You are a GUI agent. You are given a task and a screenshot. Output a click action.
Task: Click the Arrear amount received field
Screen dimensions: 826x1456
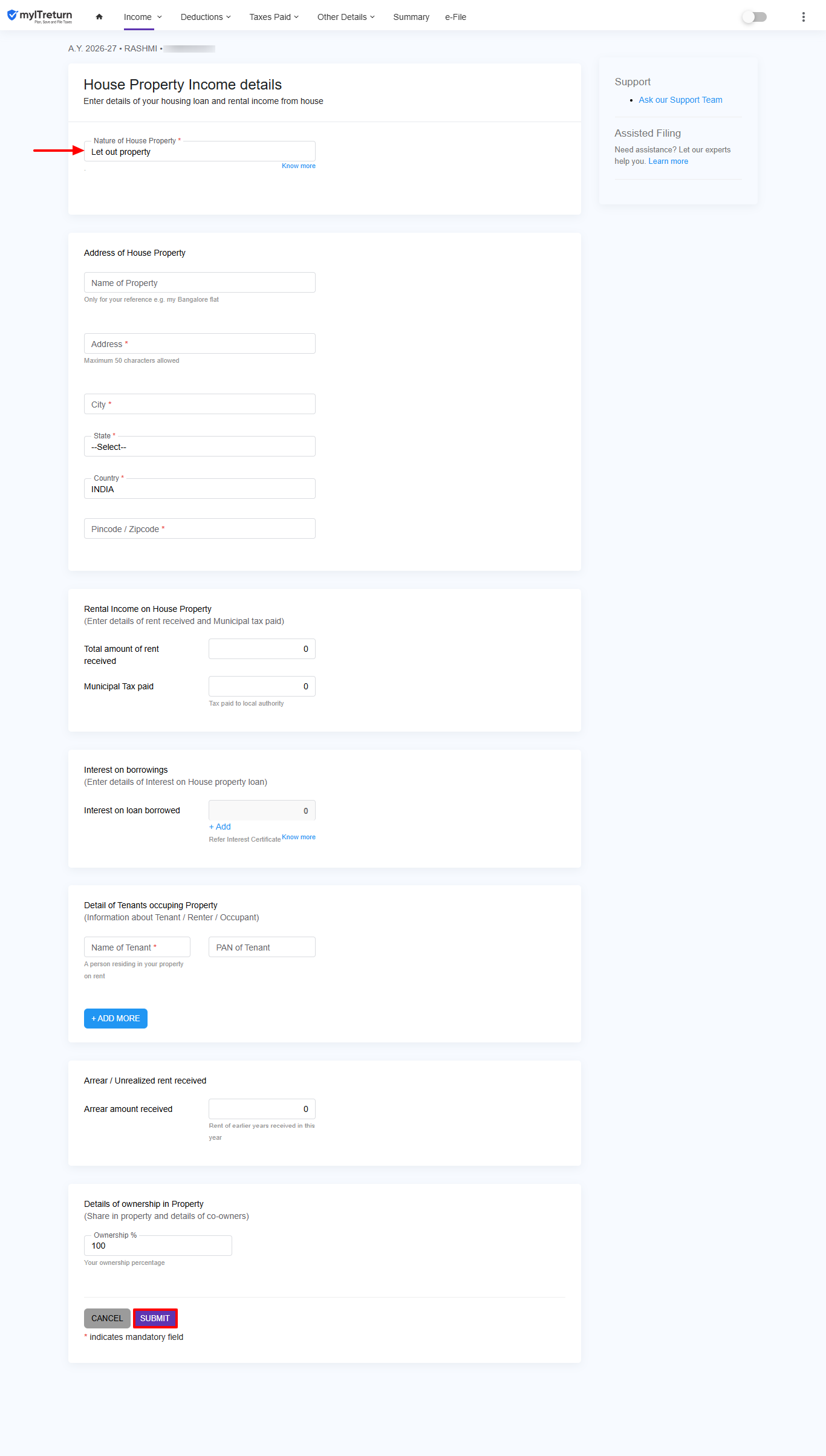(x=262, y=1109)
